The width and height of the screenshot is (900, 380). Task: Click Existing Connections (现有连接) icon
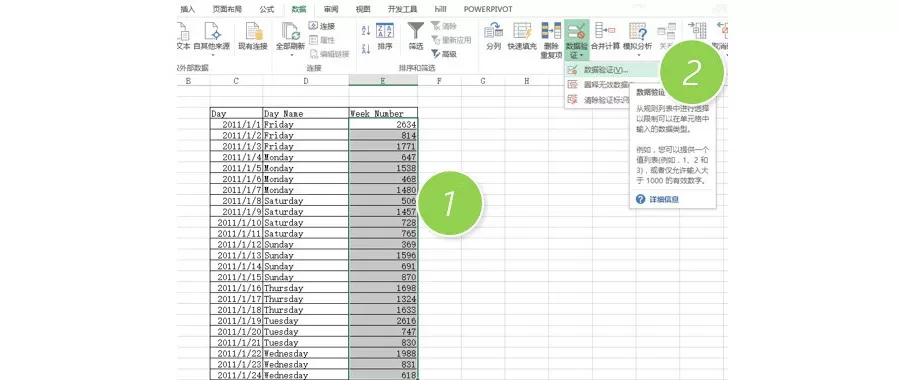point(253,36)
